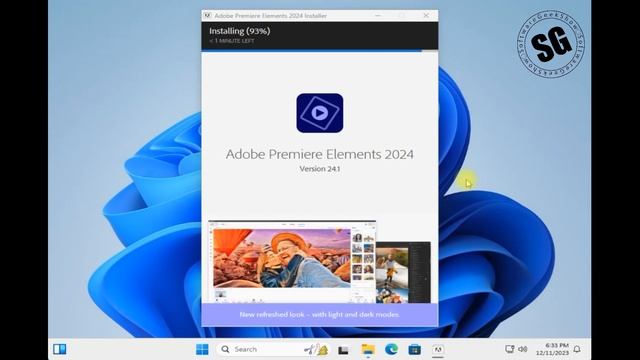Open the Windows Start menu
Image resolution: width=640 pixels, height=360 pixels.
click(x=202, y=349)
